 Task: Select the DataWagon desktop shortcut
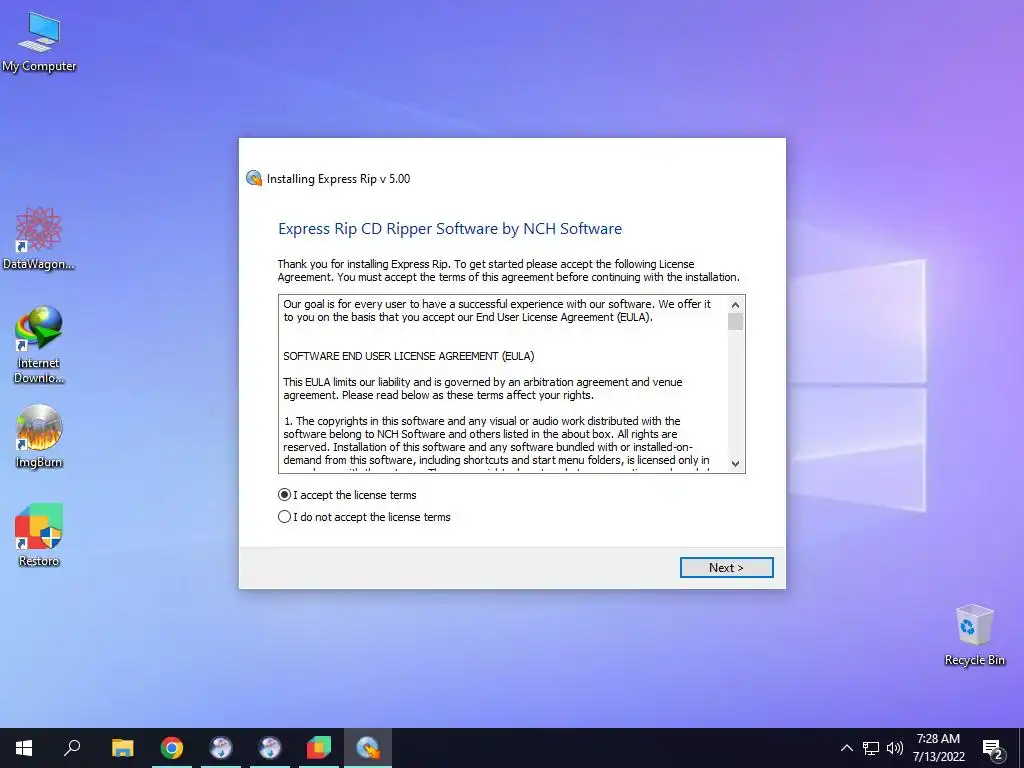(x=39, y=238)
